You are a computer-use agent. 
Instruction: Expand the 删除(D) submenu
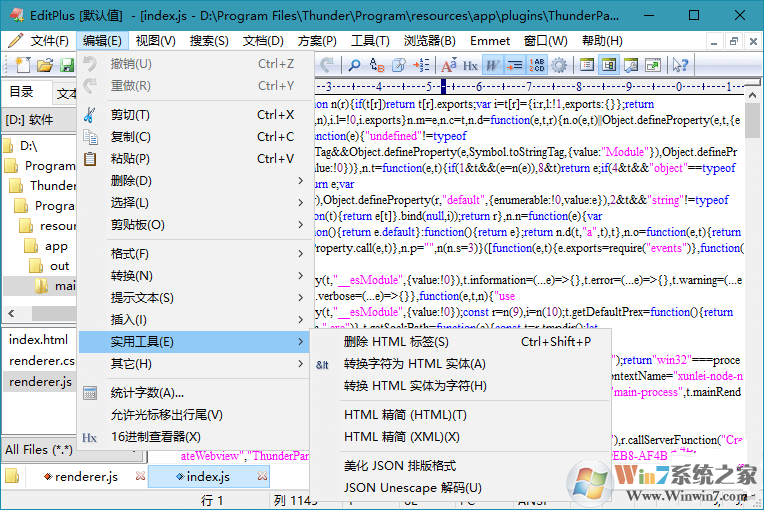click(x=194, y=181)
